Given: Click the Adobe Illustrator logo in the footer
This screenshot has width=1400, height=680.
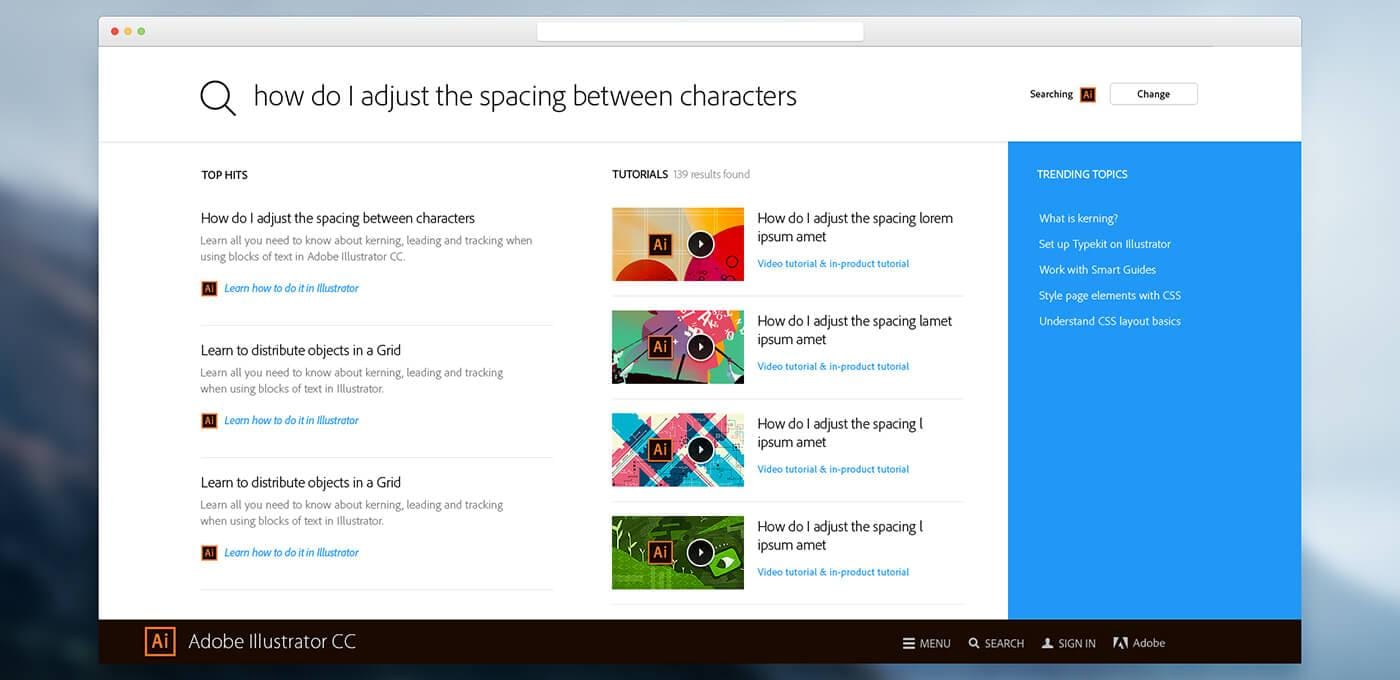Looking at the screenshot, I should [x=160, y=642].
